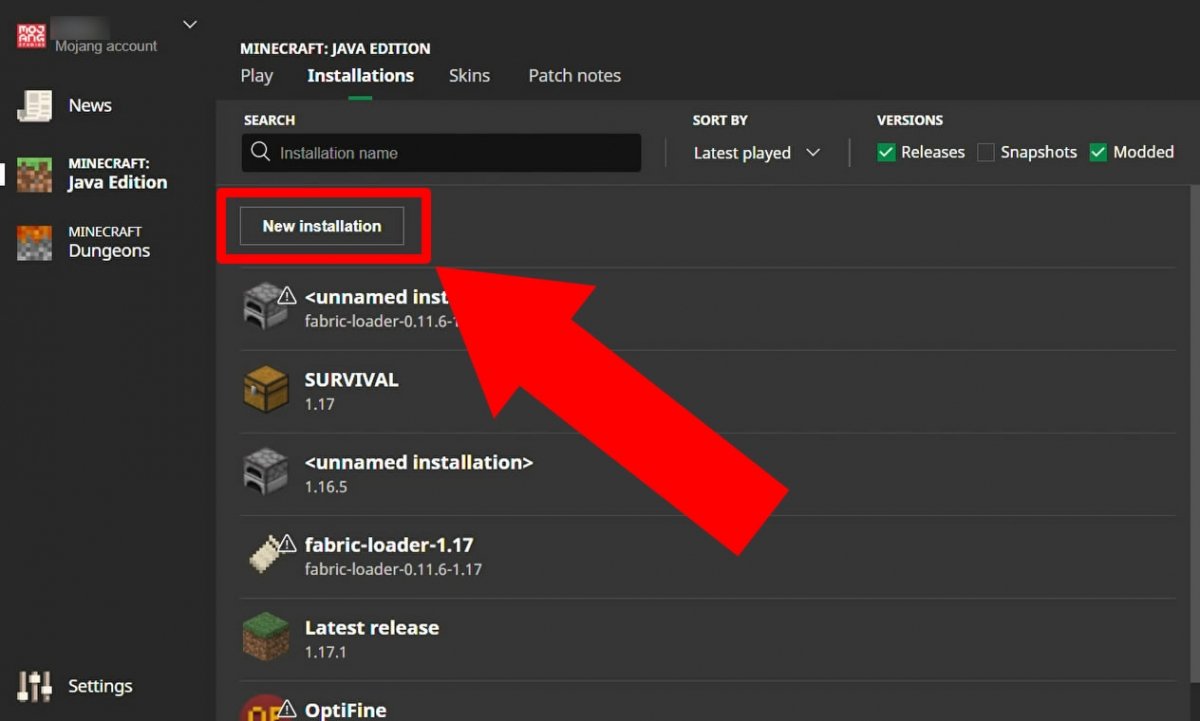Screen dimensions: 1200x721
Task: Expand the account dropdown chevron
Action: pos(190,24)
